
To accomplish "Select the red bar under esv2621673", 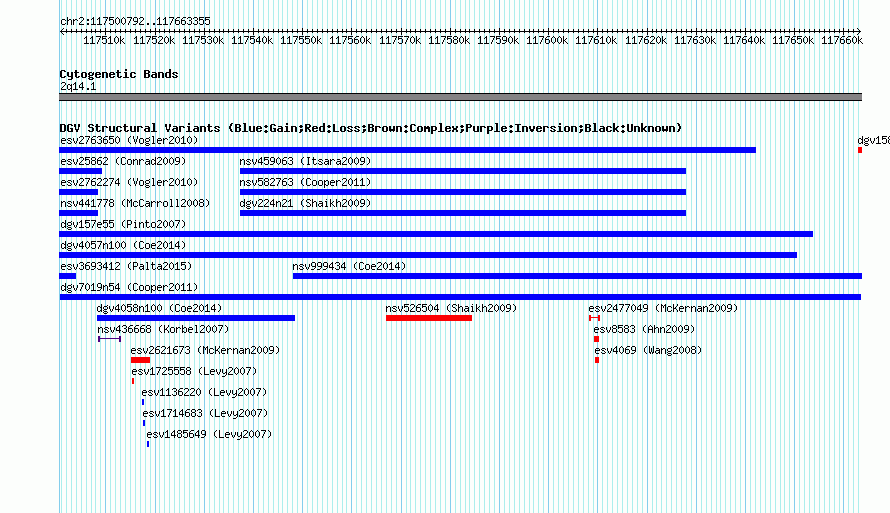I will pyautogui.click(x=140, y=360).
